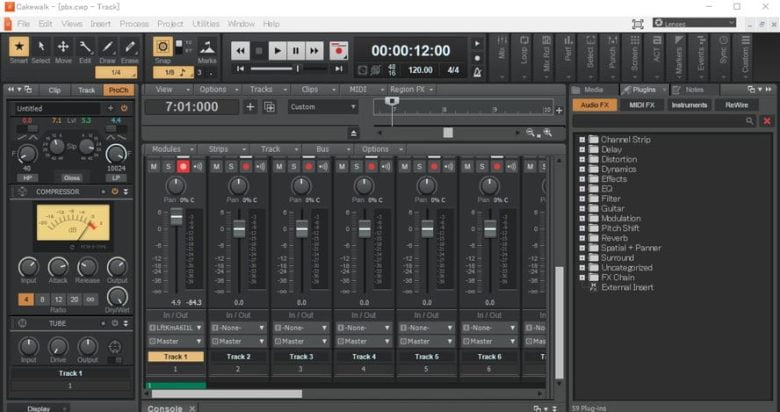This screenshot has height=412, width=780.
Task: Toggle input echo on Track 1
Action: coord(198,167)
